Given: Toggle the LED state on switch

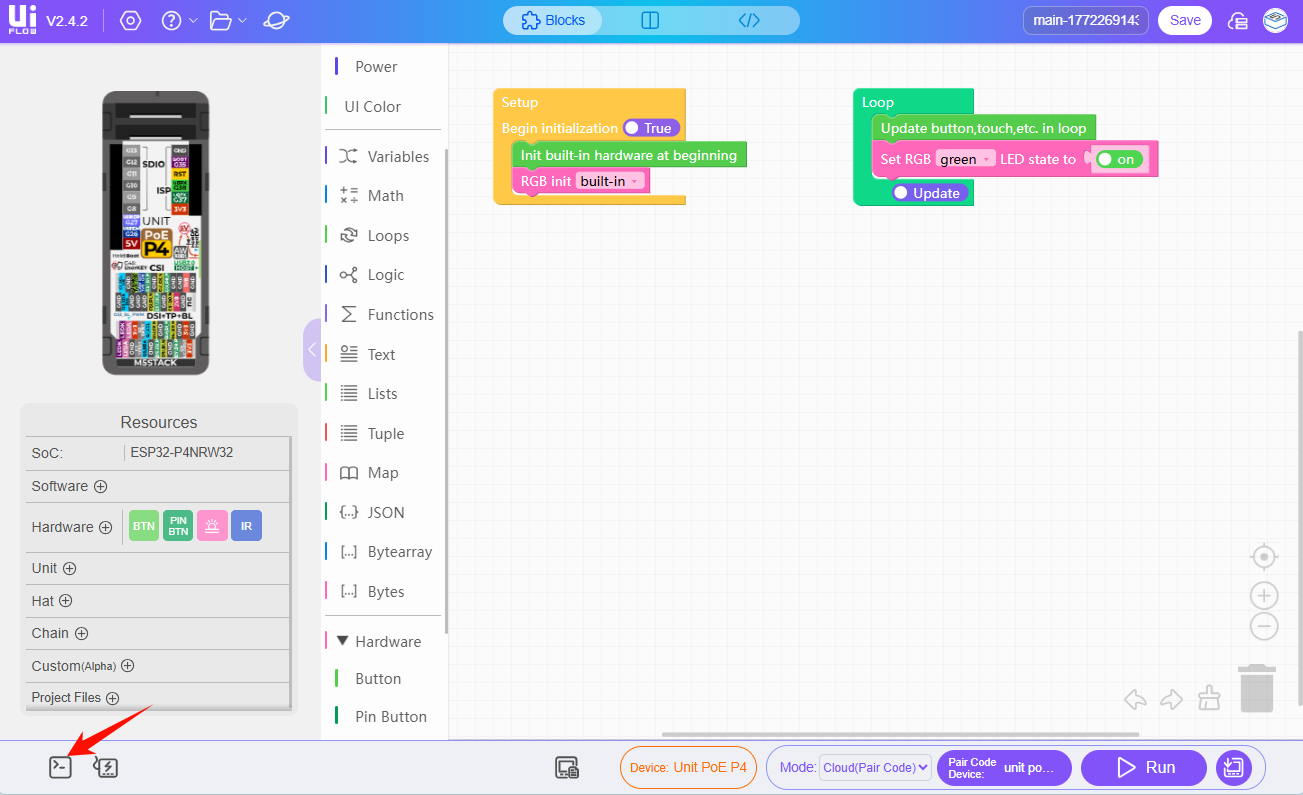Looking at the screenshot, I should click(1117, 159).
